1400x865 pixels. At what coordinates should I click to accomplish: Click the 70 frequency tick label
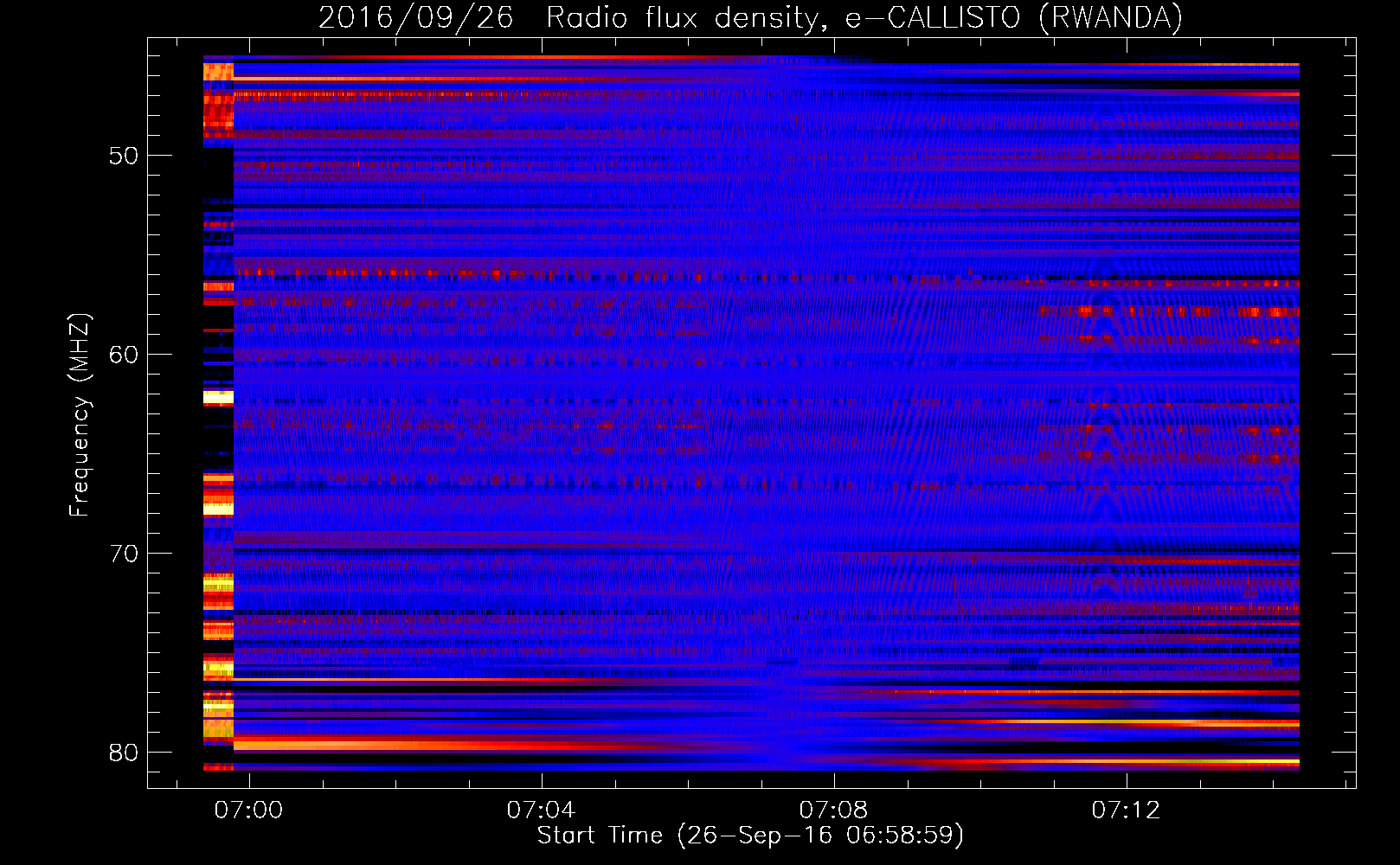click(124, 554)
